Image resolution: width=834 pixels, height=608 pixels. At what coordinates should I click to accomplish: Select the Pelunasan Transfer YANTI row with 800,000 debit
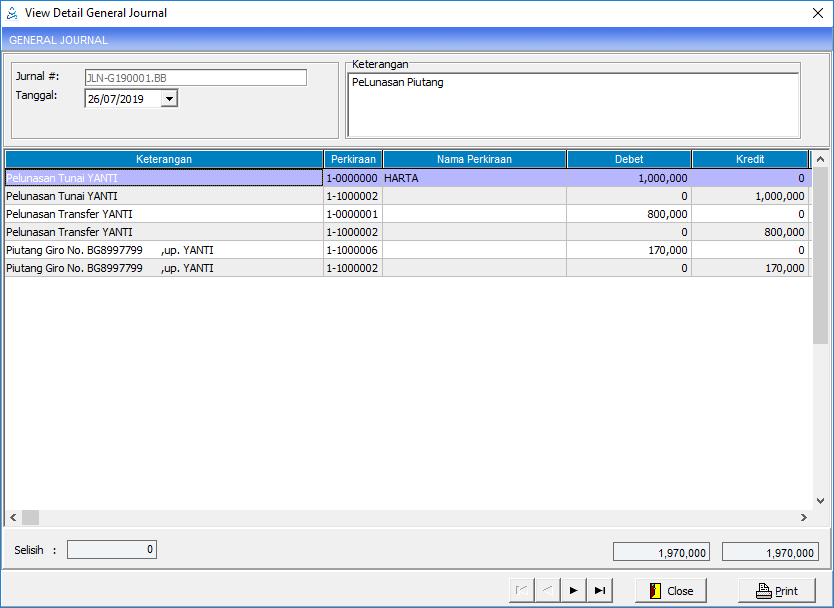(164, 214)
